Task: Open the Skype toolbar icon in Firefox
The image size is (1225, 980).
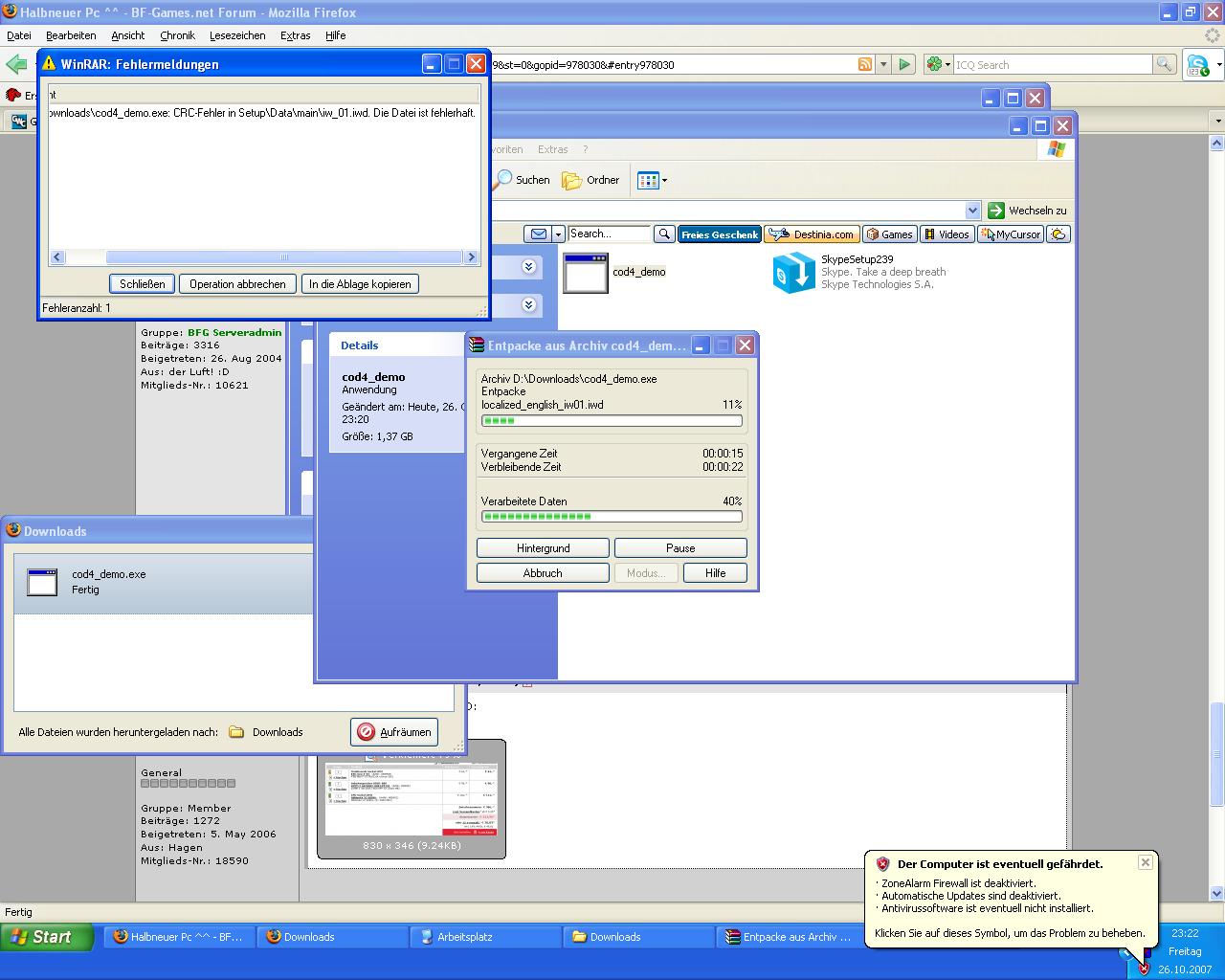Action: 1197,65
